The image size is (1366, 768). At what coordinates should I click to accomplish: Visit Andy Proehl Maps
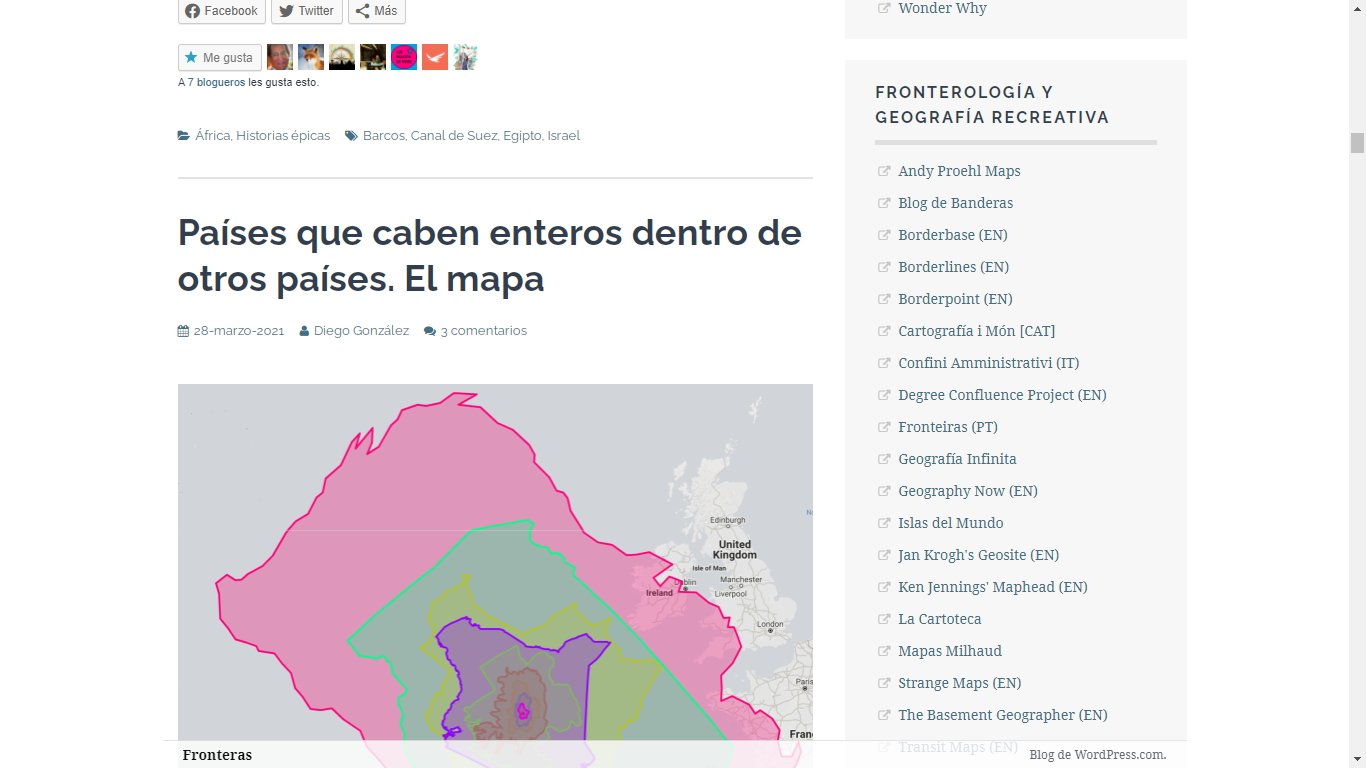(959, 171)
